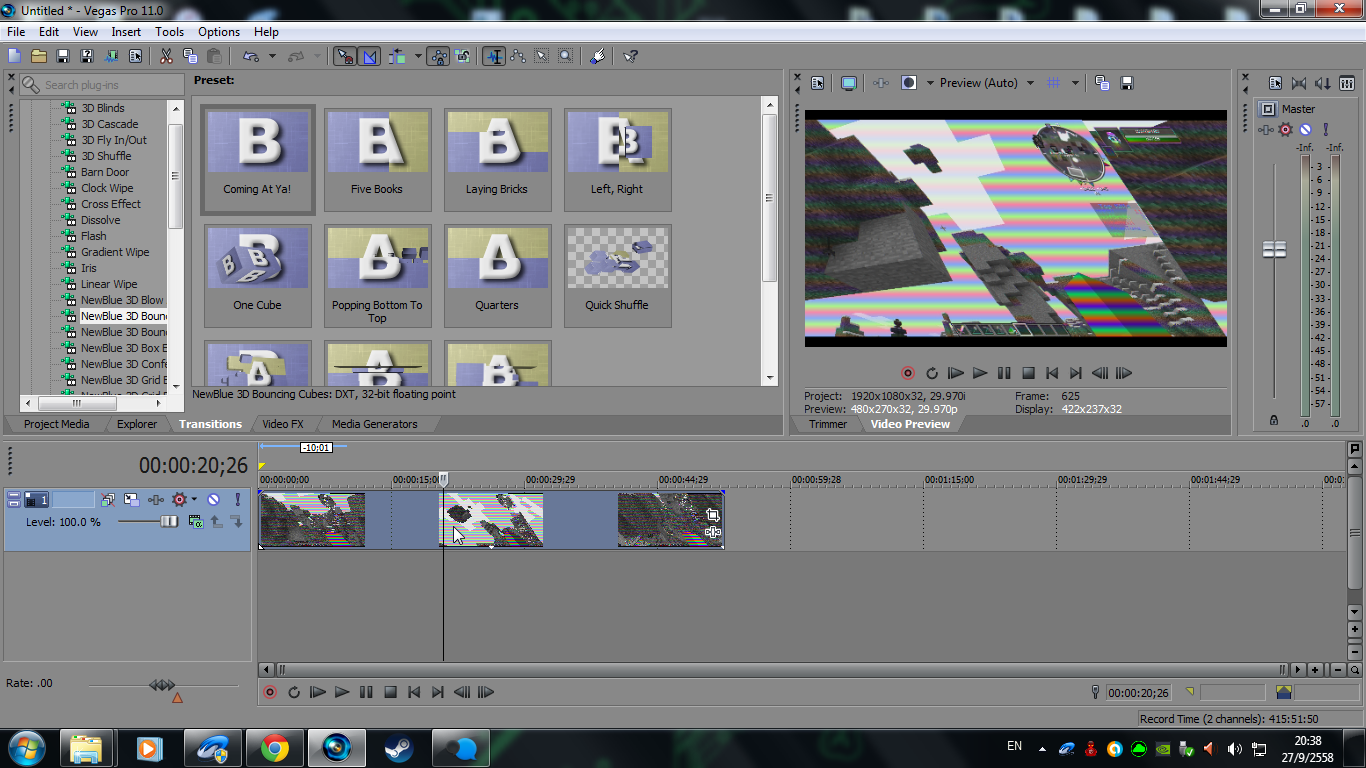Image resolution: width=1366 pixels, height=768 pixels.
Task: Save the project using the floppy disk icon
Action: click(x=63, y=57)
